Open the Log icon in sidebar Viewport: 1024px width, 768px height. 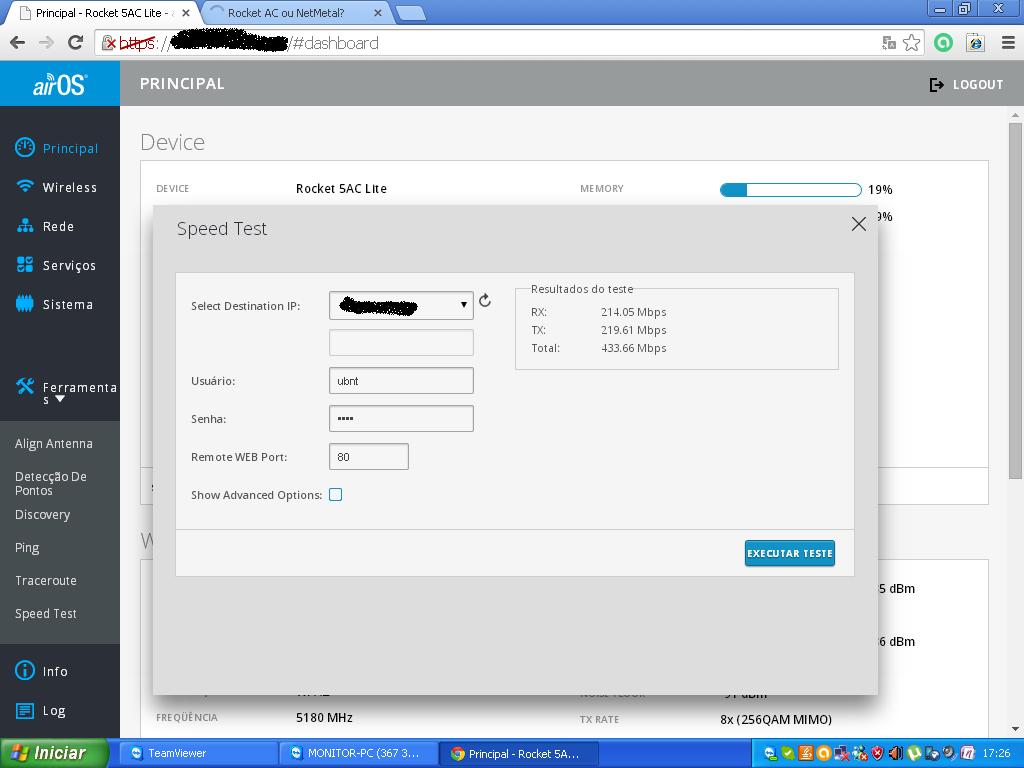point(25,711)
